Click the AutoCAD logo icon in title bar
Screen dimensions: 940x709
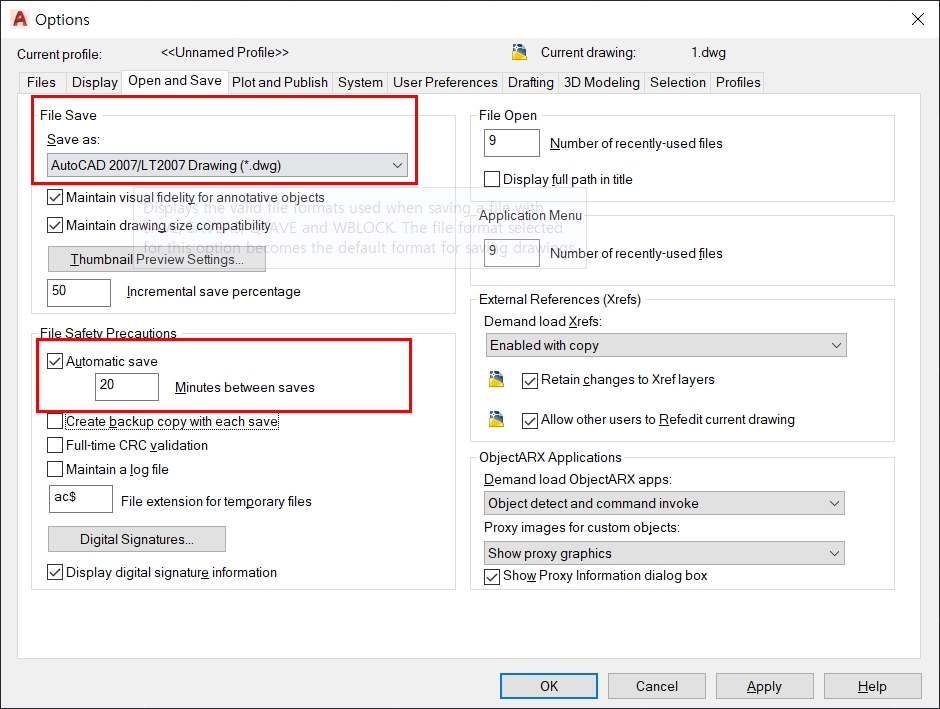point(20,19)
